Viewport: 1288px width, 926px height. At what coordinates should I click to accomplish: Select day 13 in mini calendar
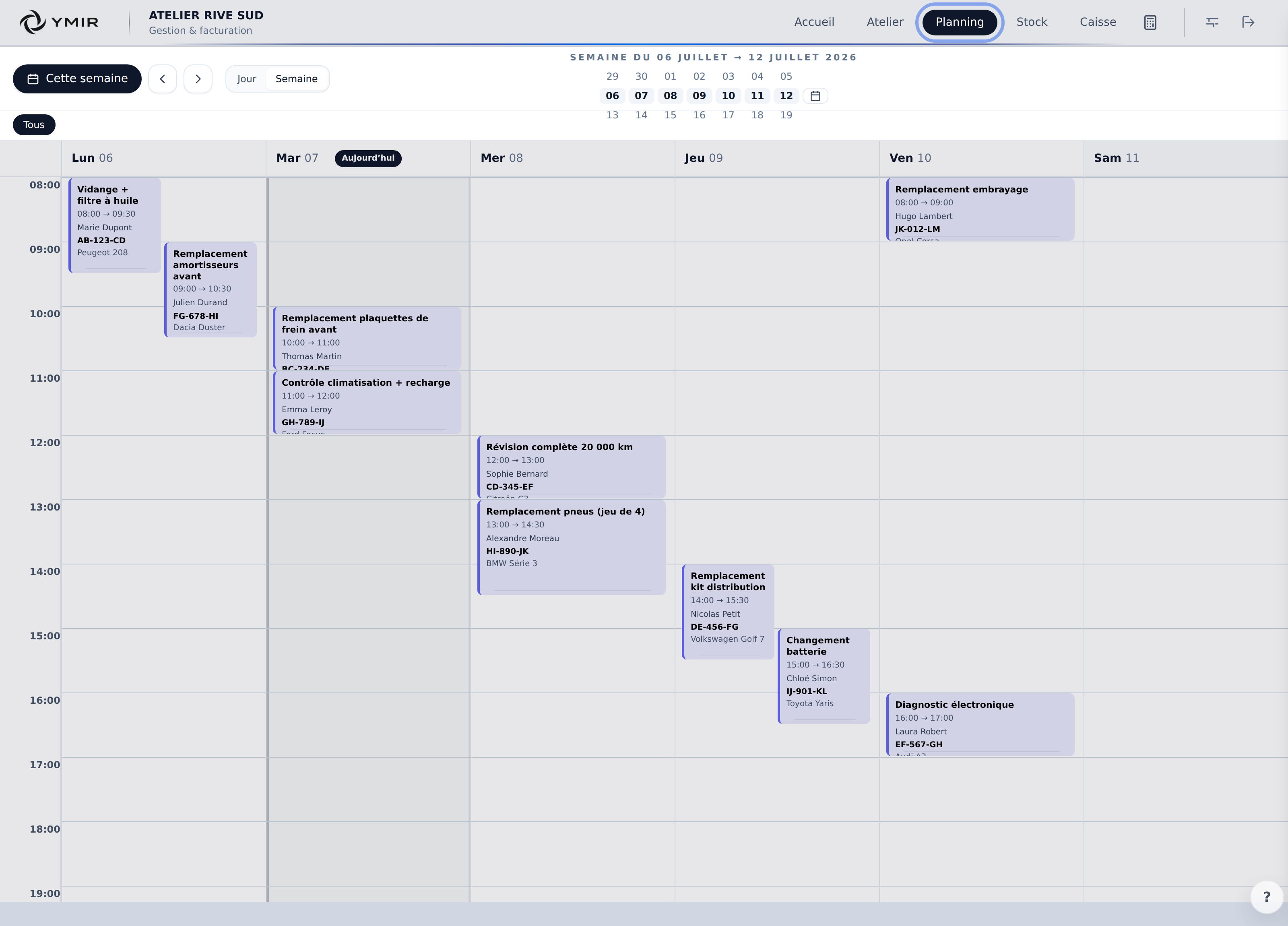(x=612, y=115)
